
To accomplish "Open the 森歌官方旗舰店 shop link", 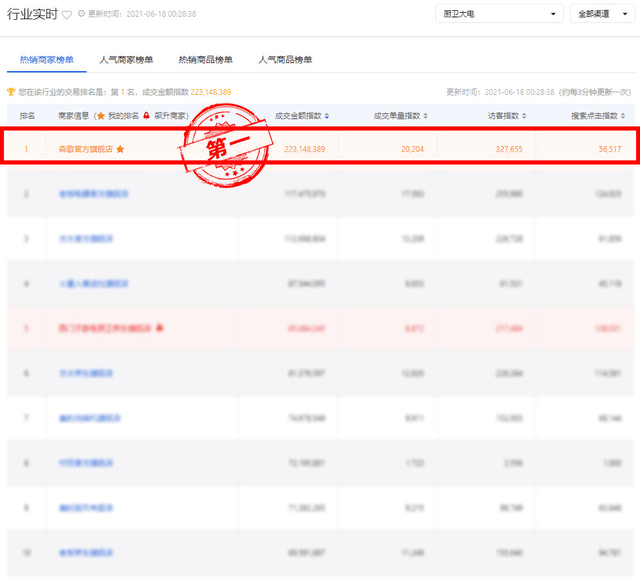I will 84,149.
